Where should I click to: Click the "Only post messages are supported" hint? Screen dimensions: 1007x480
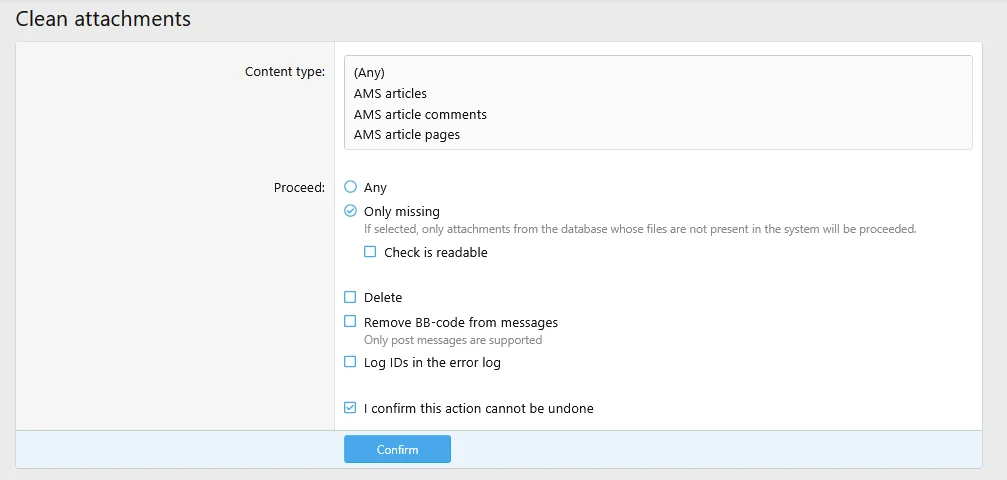pyautogui.click(x=453, y=340)
